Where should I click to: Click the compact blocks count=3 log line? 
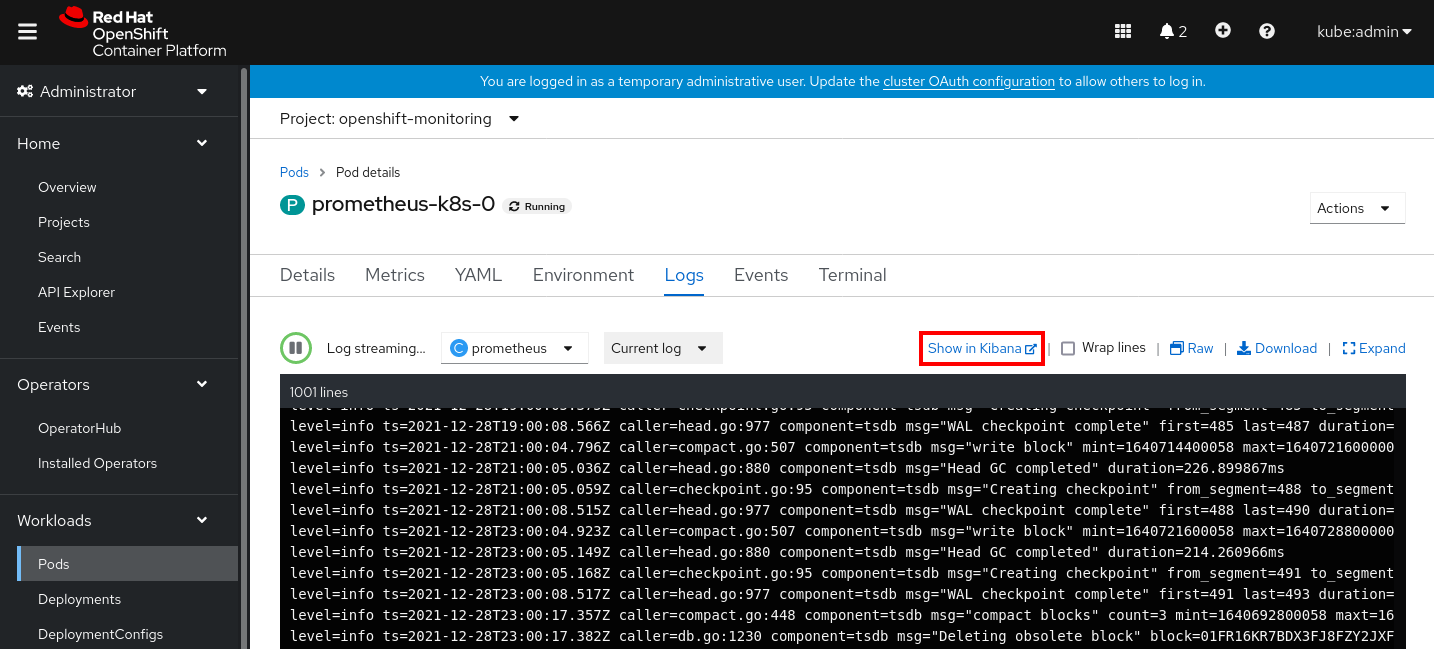click(x=842, y=615)
